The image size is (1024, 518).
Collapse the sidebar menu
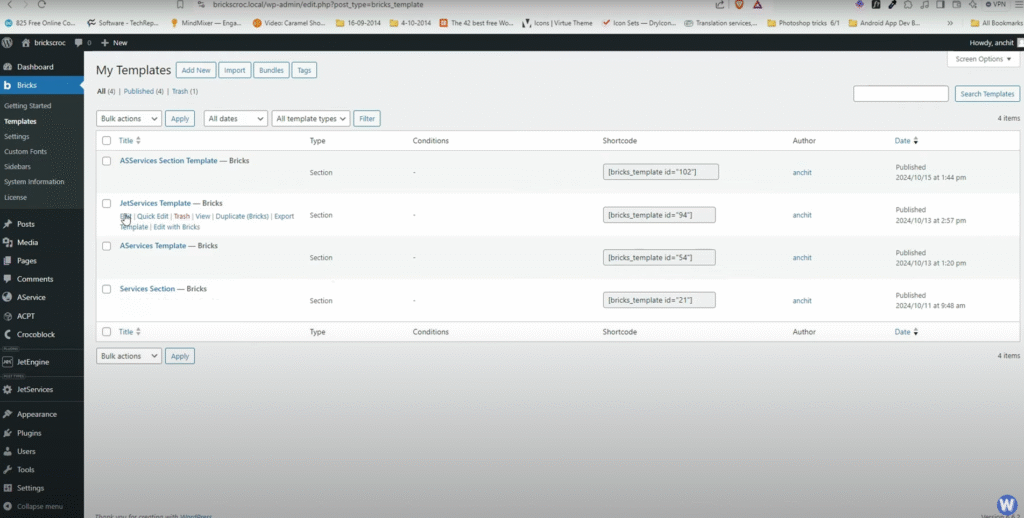click(33, 506)
